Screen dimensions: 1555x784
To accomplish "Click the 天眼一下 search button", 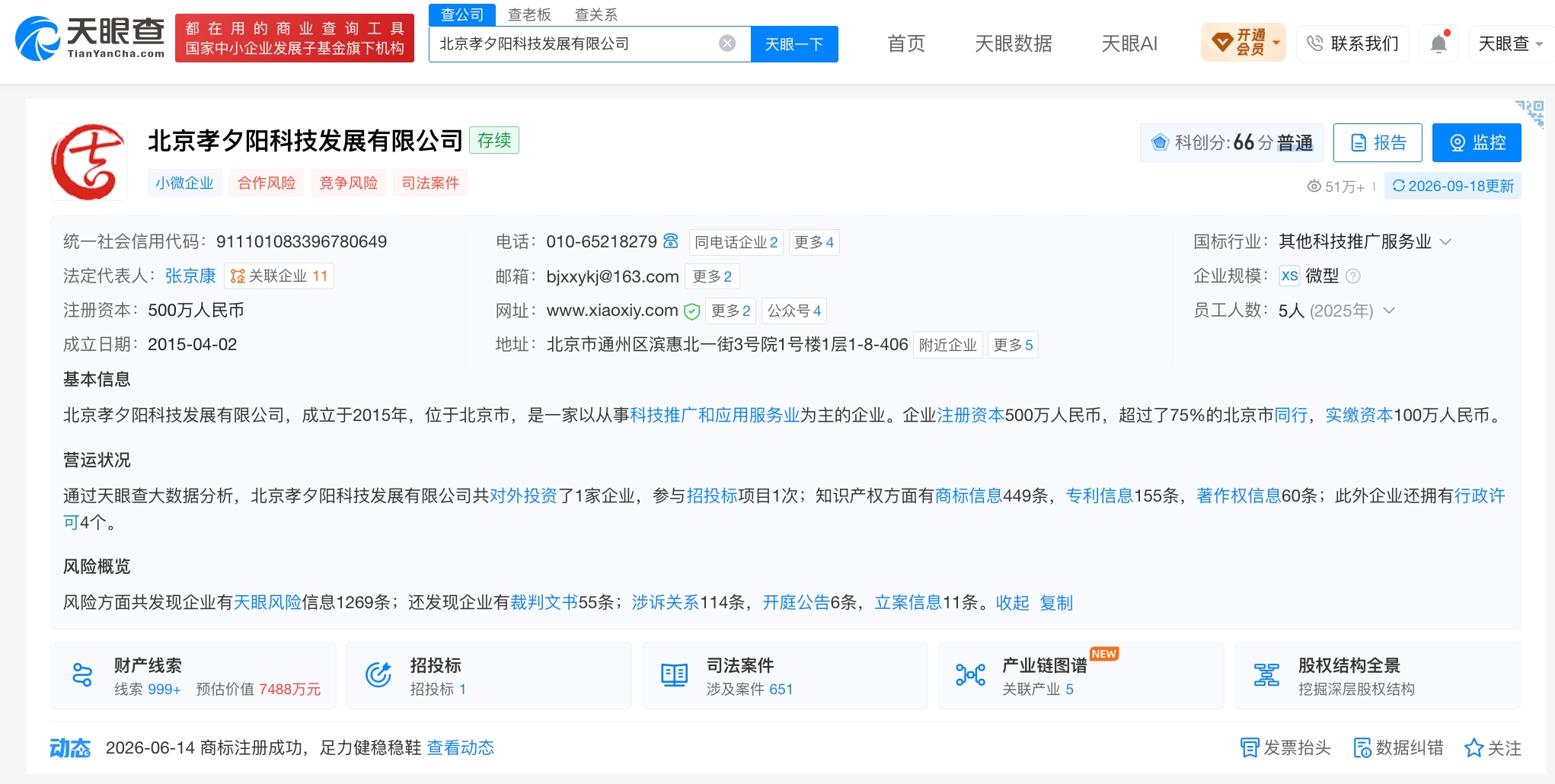I will click(794, 44).
